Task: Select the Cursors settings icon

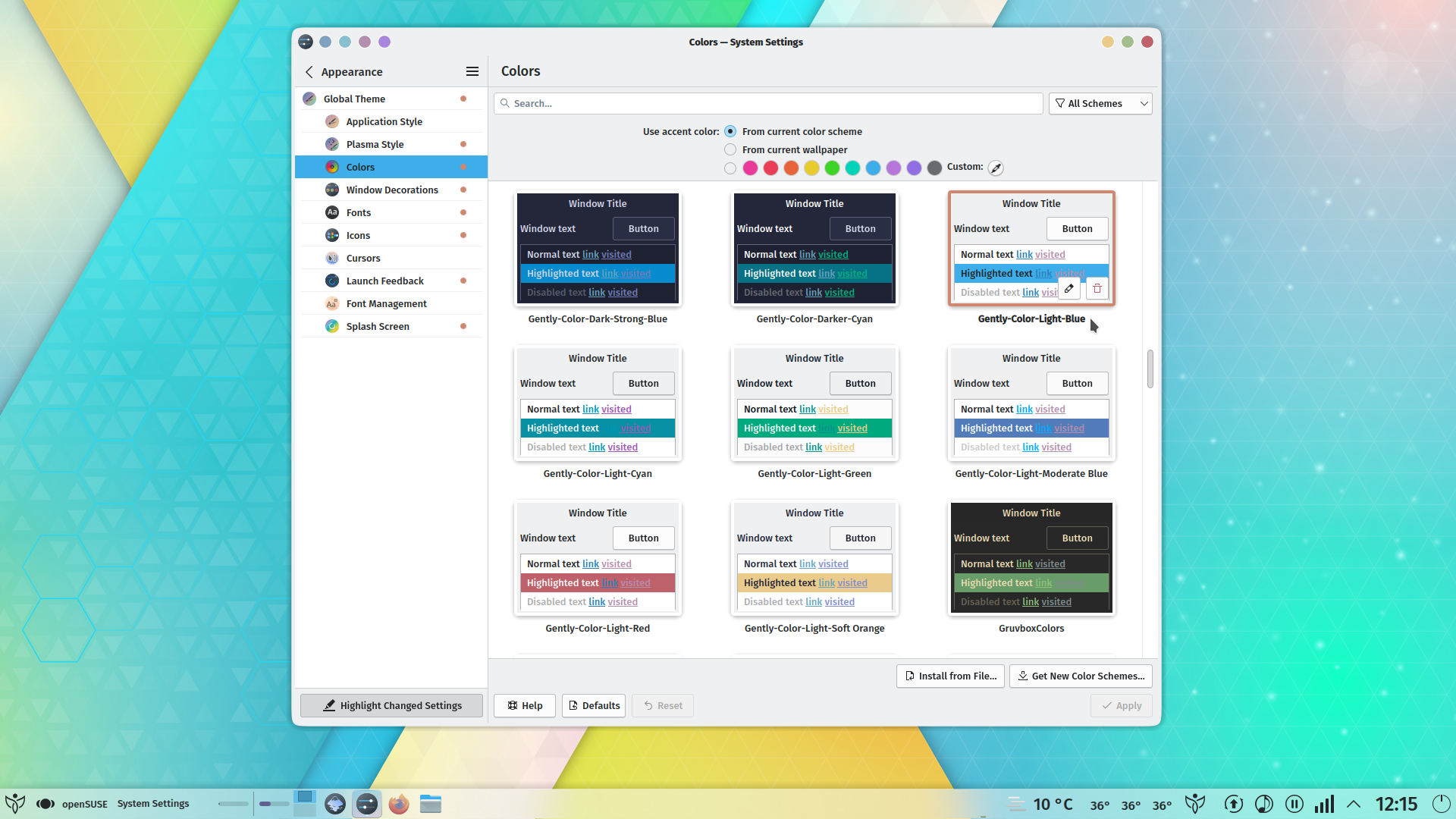Action: point(332,258)
